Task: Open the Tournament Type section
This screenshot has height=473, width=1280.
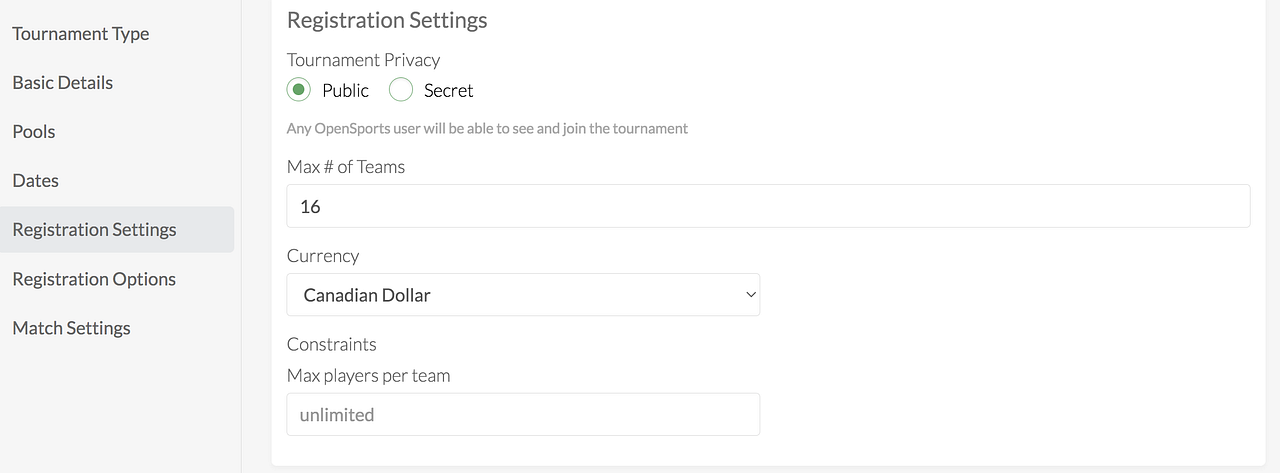Action: click(81, 34)
